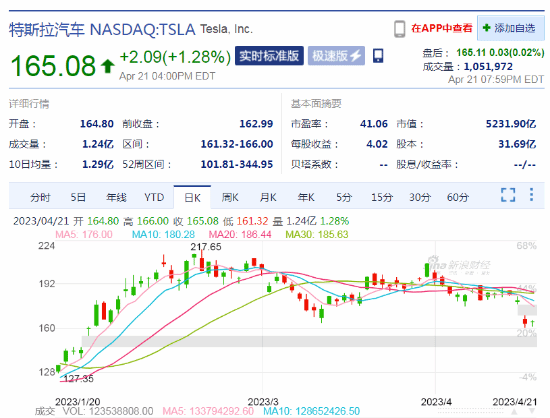Click the MA30: 185.63 indicator label

(x=317, y=234)
